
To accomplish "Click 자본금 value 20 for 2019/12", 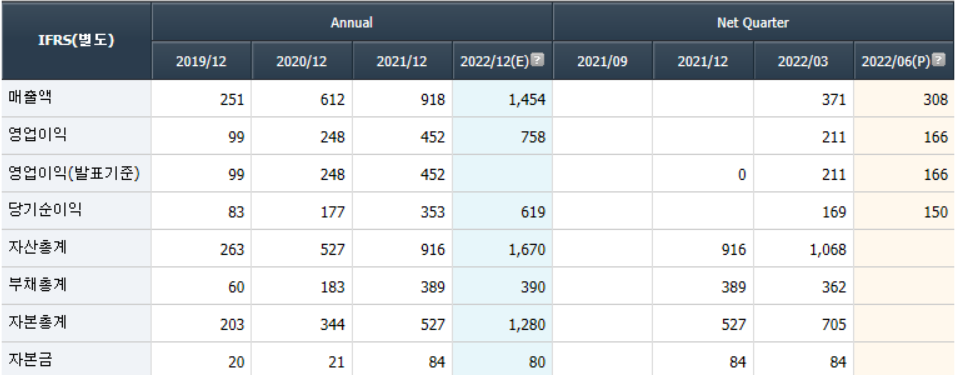I will 237,363.
